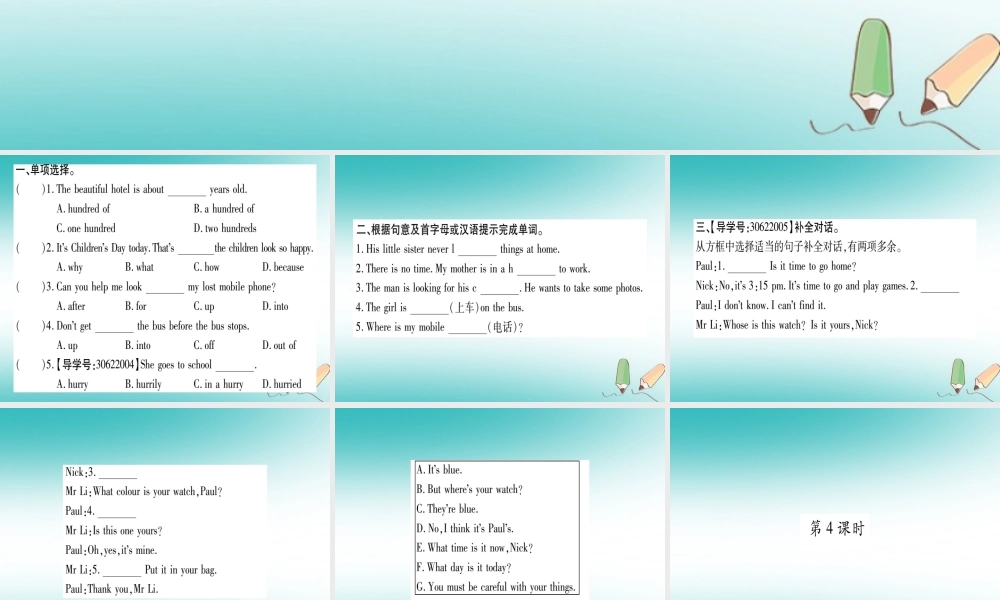Open the word completion exercise slide thumbnail
Image resolution: width=1000 pixels, height=600 pixels.
(x=500, y=279)
